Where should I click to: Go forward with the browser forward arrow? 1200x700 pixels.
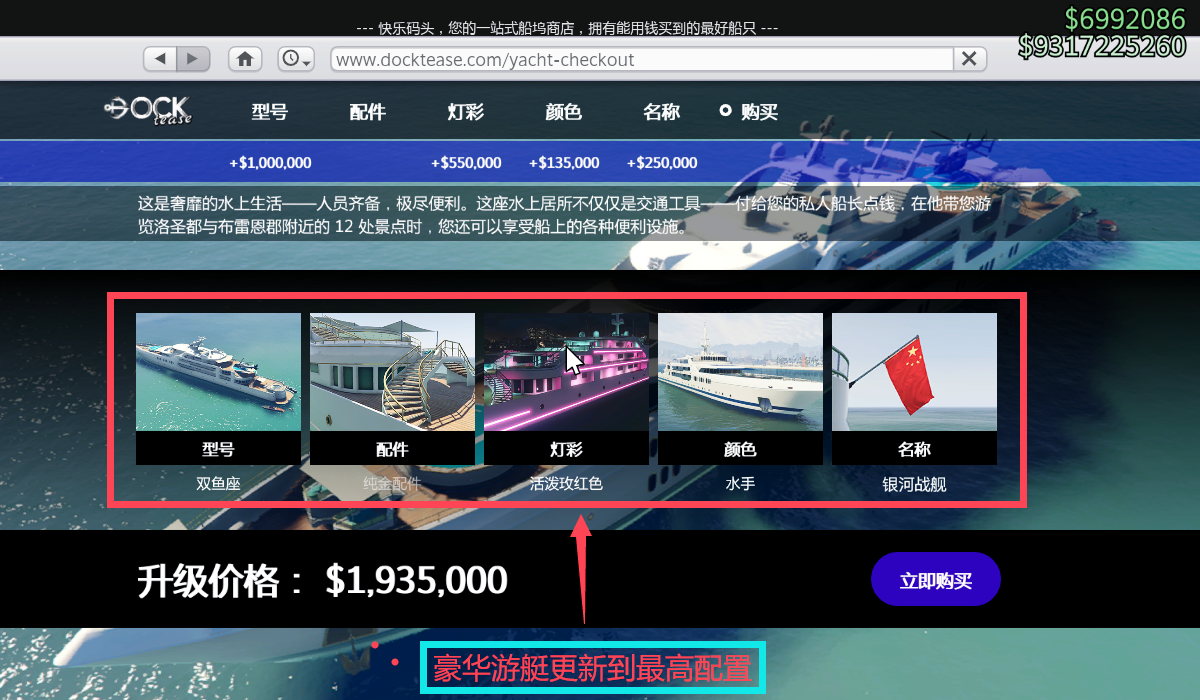(194, 59)
